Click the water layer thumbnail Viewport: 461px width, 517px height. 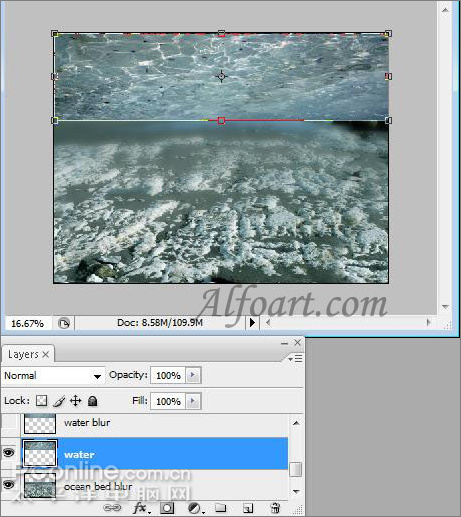coord(40,453)
